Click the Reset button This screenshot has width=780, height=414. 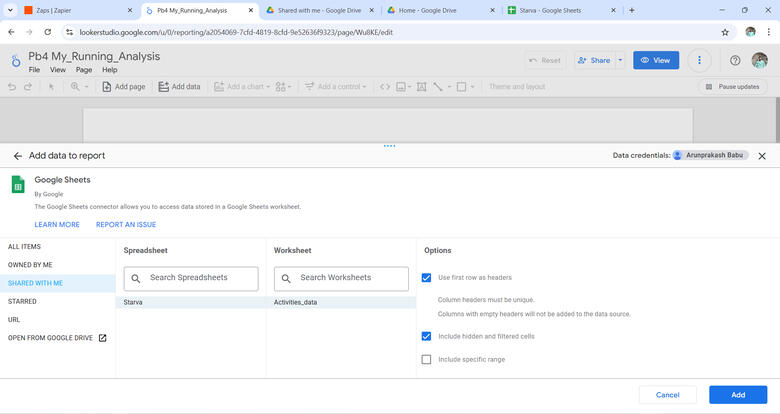click(x=545, y=60)
